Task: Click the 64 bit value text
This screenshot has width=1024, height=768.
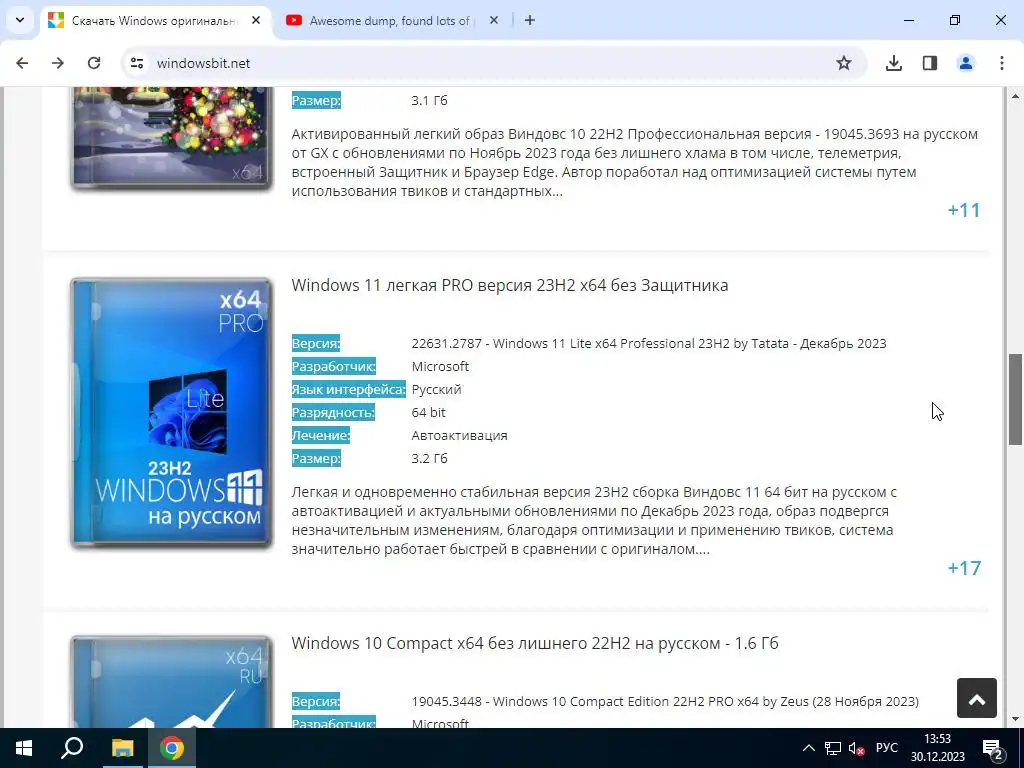Action: (x=428, y=413)
